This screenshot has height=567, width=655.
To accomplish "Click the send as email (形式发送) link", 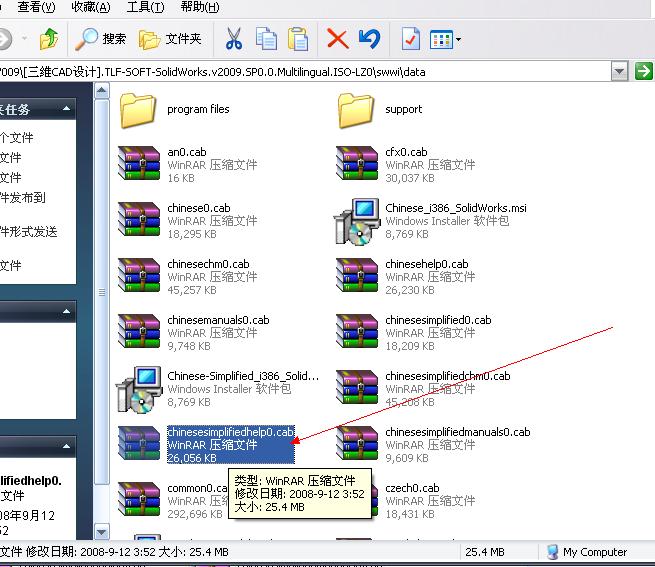I will [28, 231].
